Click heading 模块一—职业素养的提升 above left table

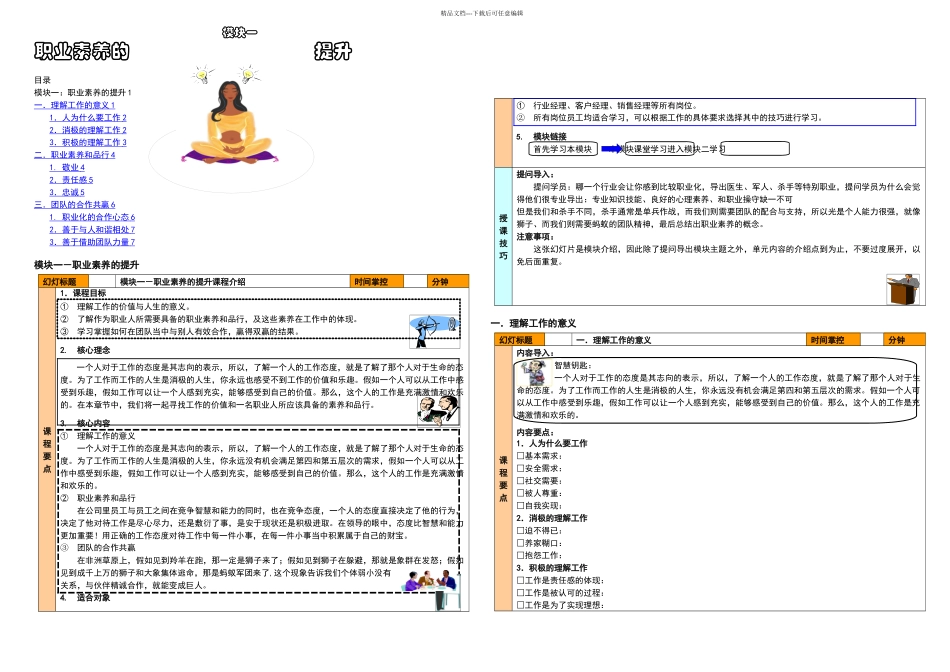[87, 265]
